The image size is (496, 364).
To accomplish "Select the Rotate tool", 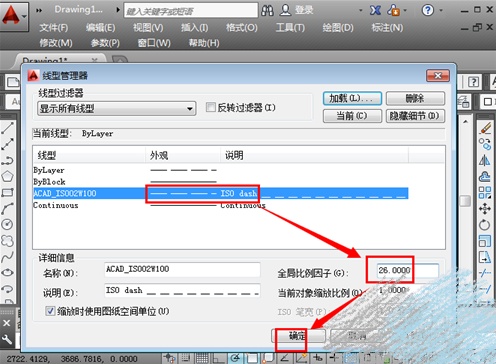I will coord(485,225).
